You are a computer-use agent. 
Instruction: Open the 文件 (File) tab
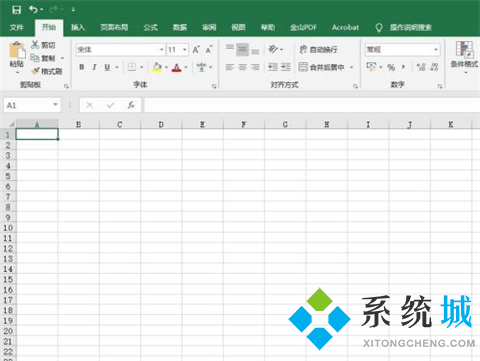click(16, 27)
